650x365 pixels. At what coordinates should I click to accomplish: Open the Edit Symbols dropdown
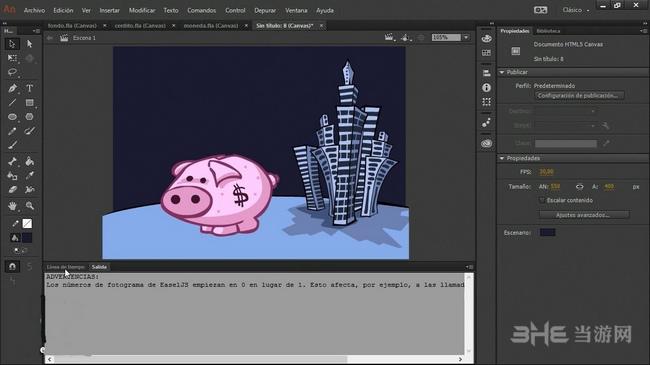tap(406, 38)
